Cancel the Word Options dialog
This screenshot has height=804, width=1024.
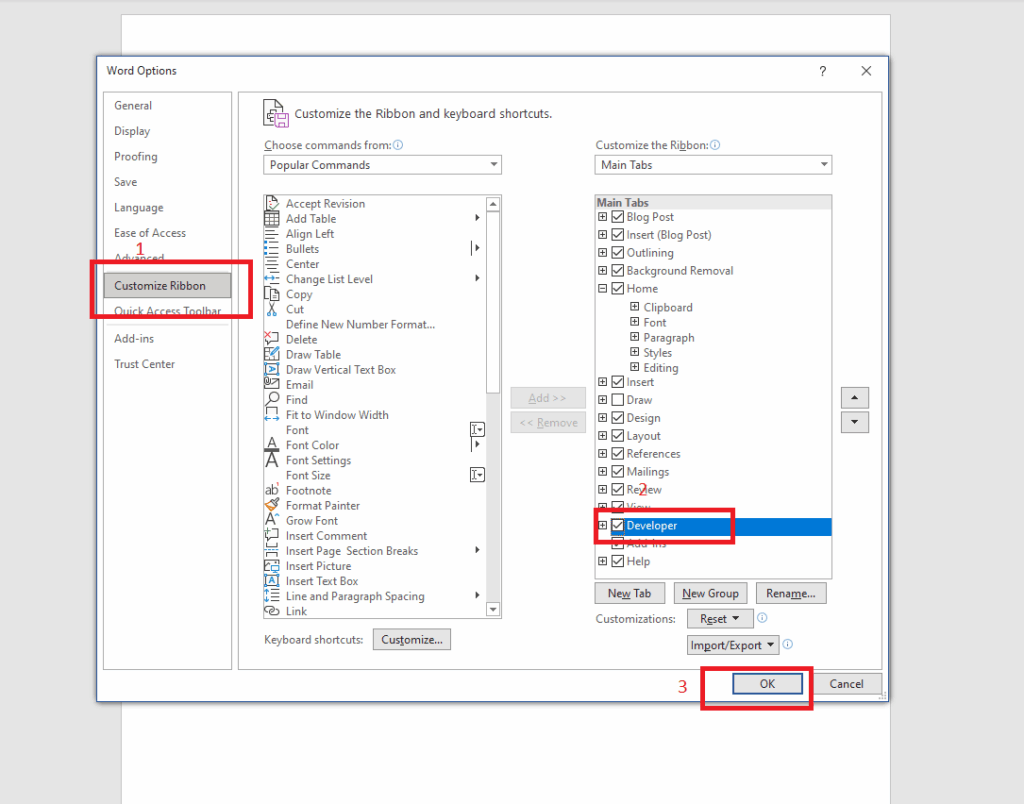[x=846, y=684]
